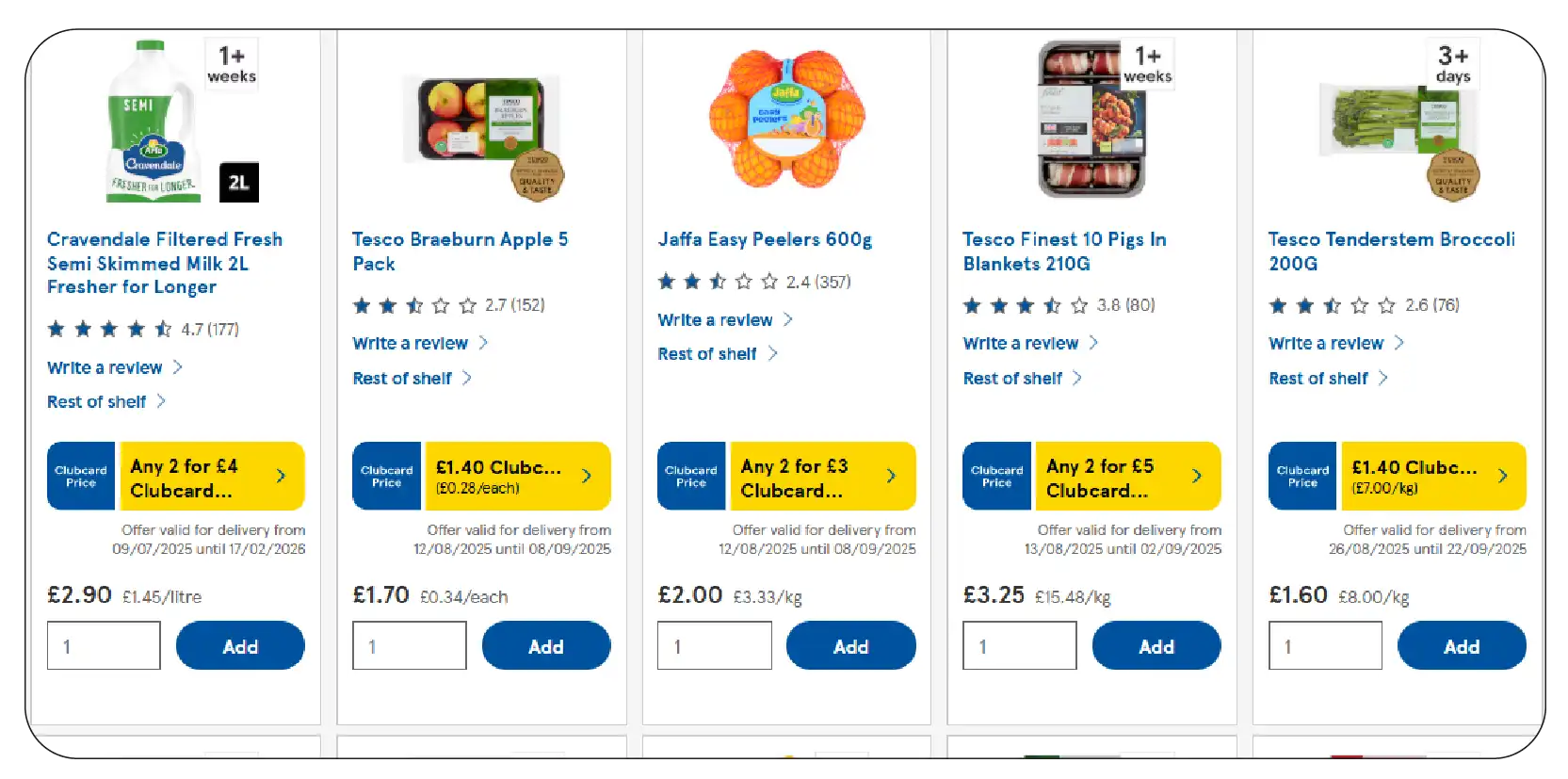Click the 1+ weeks freshness badge on Cravendale milk

click(x=230, y=63)
